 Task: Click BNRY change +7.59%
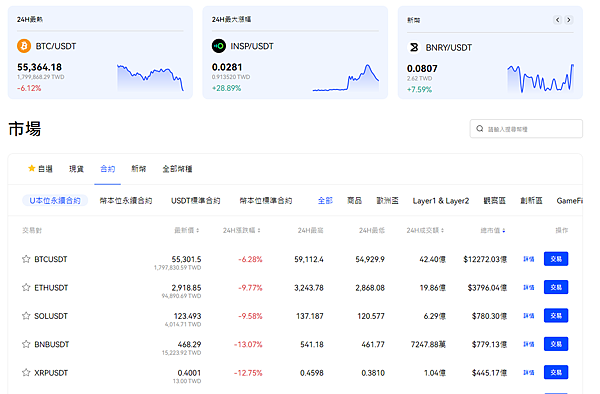point(419,90)
